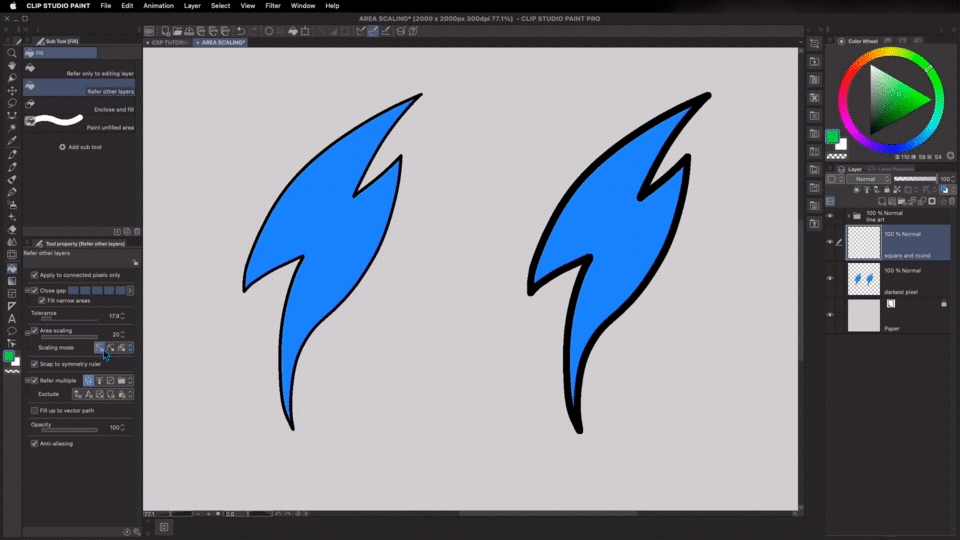Select the Refer multiple folder icon
The image size is (960, 540).
[121, 381]
